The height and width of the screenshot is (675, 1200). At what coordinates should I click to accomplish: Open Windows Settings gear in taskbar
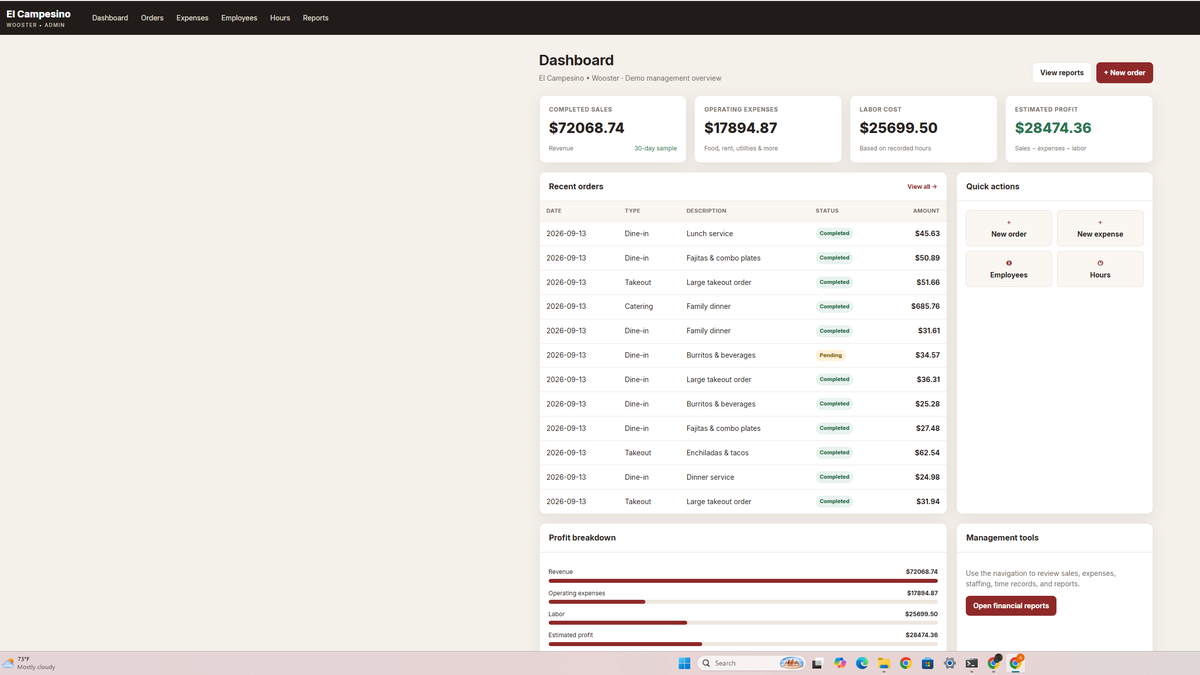(x=950, y=663)
